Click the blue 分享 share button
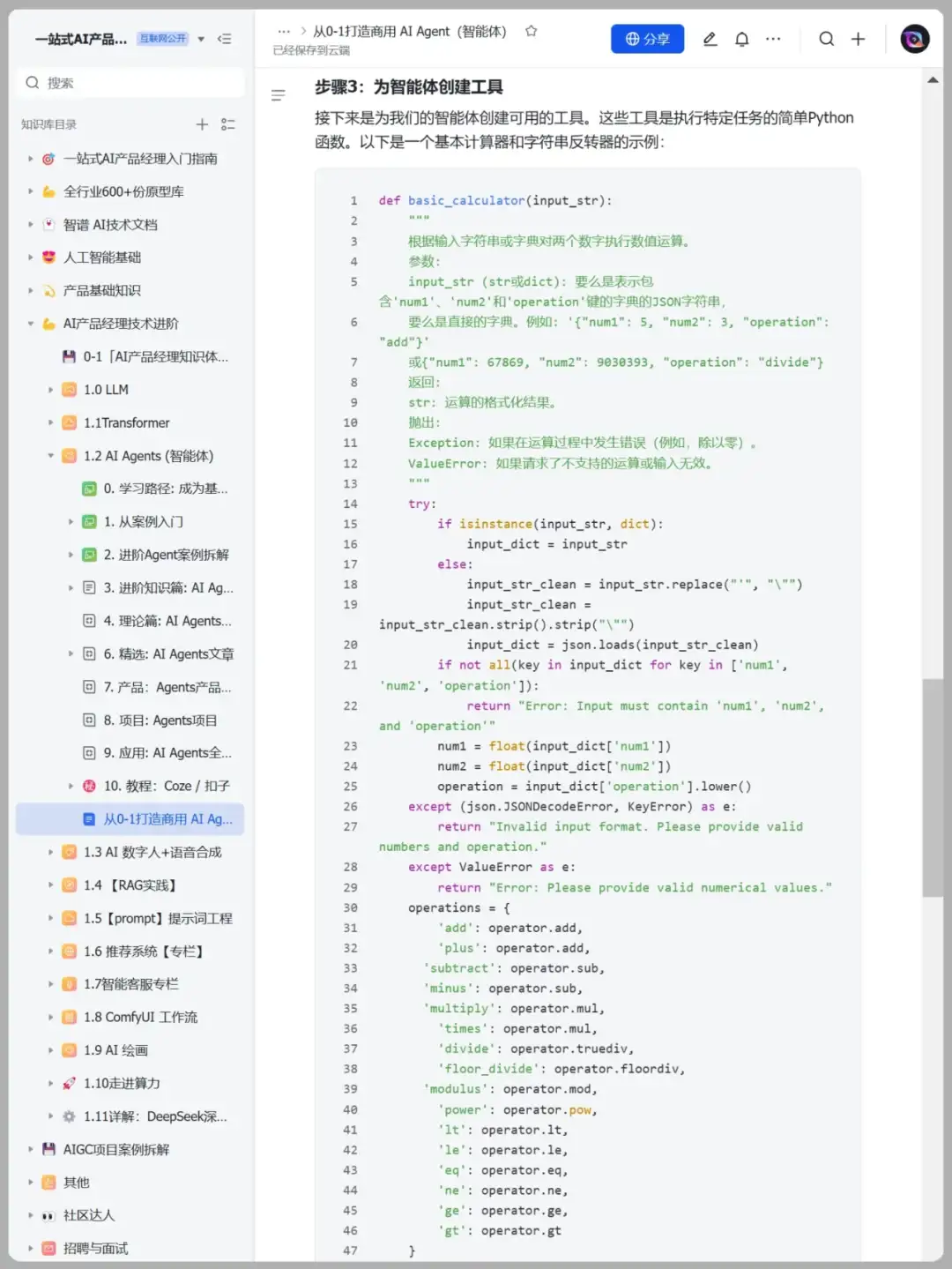Screen dimensions: 952x1269 (647, 39)
